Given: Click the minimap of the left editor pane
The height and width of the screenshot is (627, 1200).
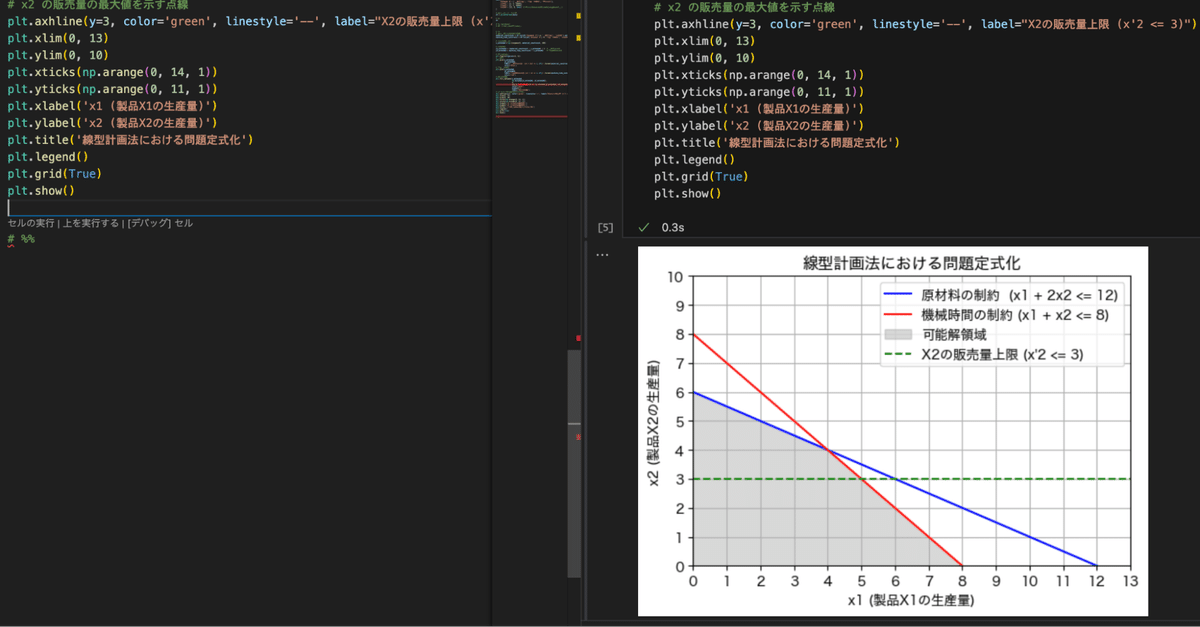Looking at the screenshot, I should (x=530, y=60).
